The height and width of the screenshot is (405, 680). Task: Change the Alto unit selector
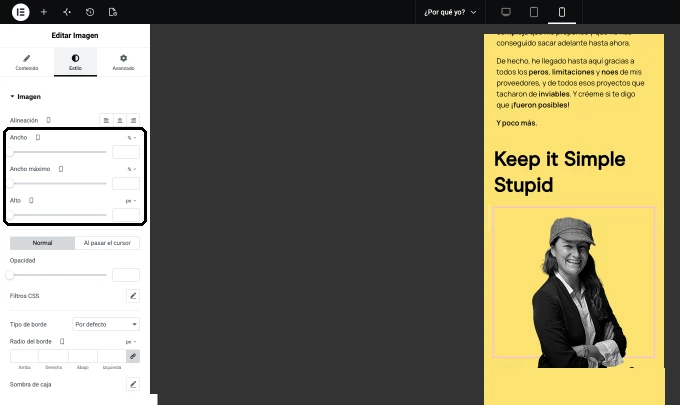pos(131,201)
